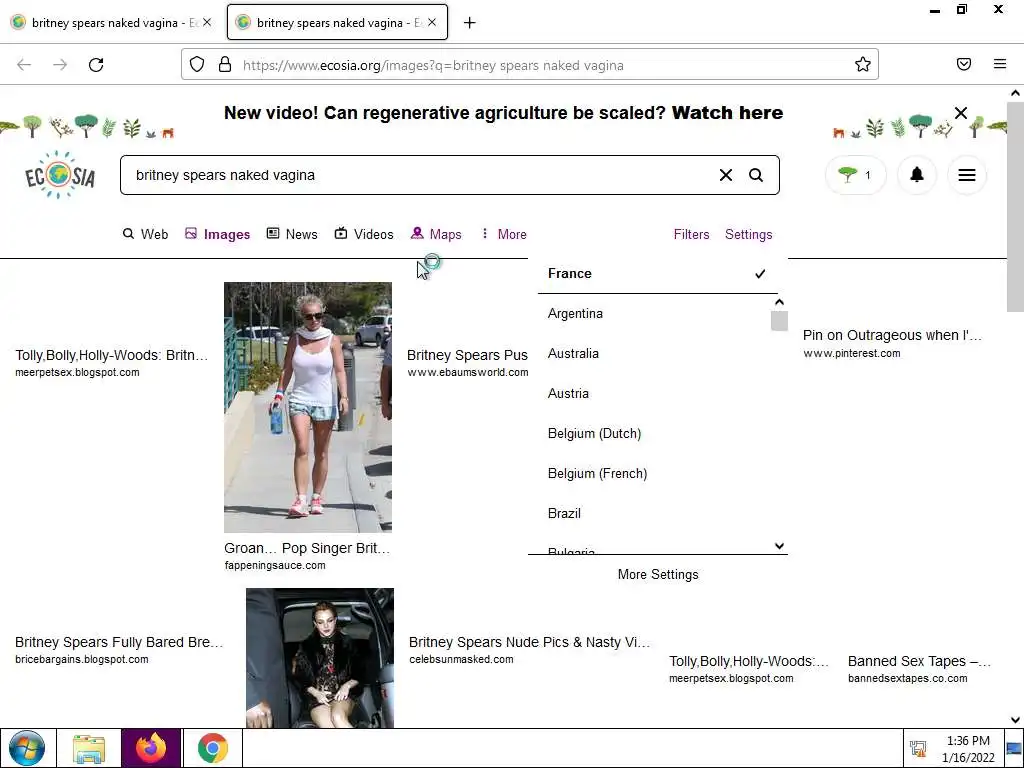View site info via the padlock icon
The image size is (1024, 768).
(x=225, y=64)
